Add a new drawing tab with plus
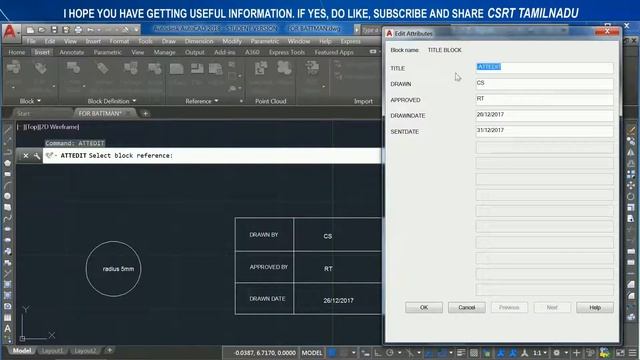 coord(145,113)
